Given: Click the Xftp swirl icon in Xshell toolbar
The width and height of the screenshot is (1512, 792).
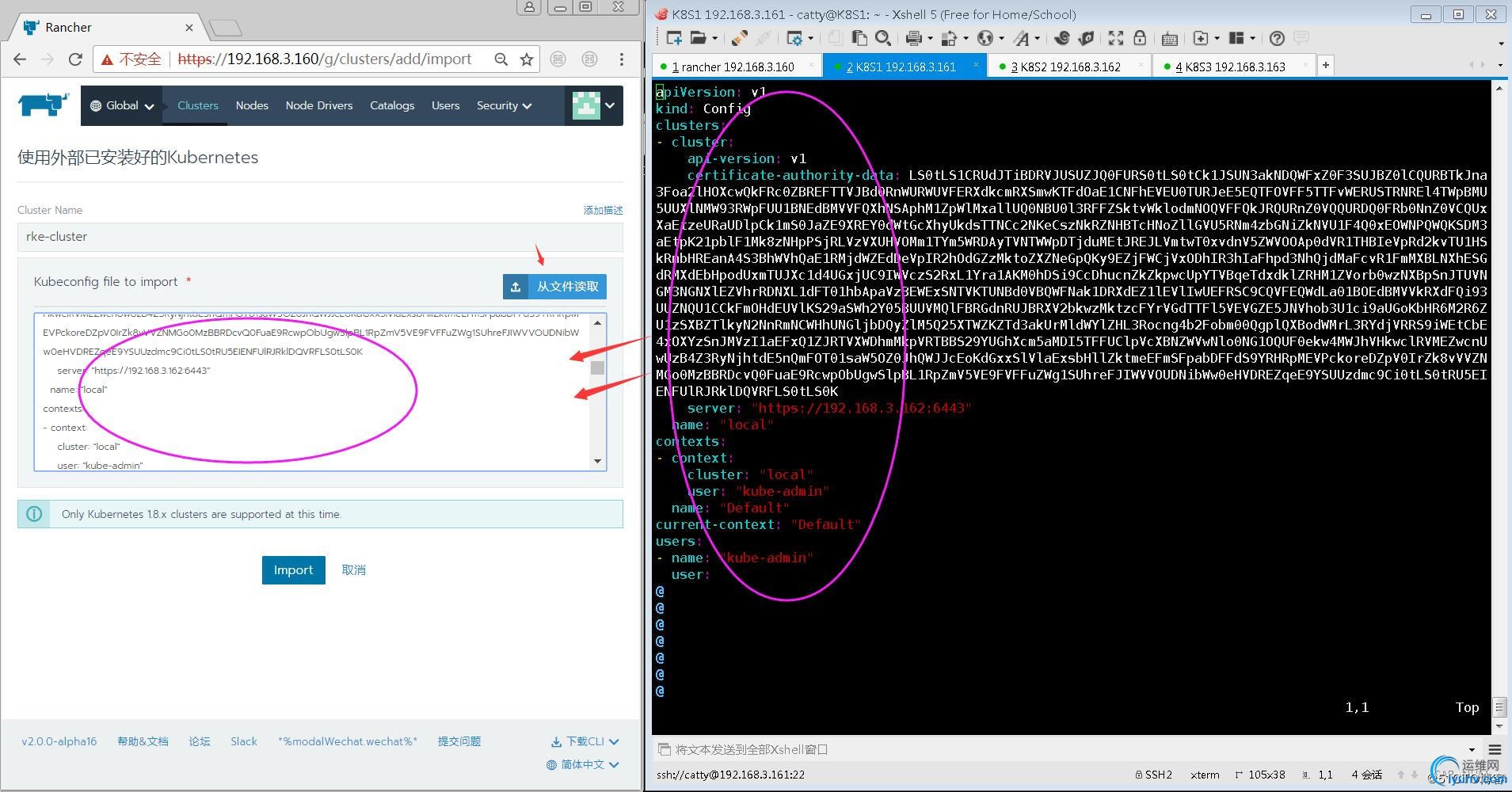Looking at the screenshot, I should pyautogui.click(x=1062, y=38).
